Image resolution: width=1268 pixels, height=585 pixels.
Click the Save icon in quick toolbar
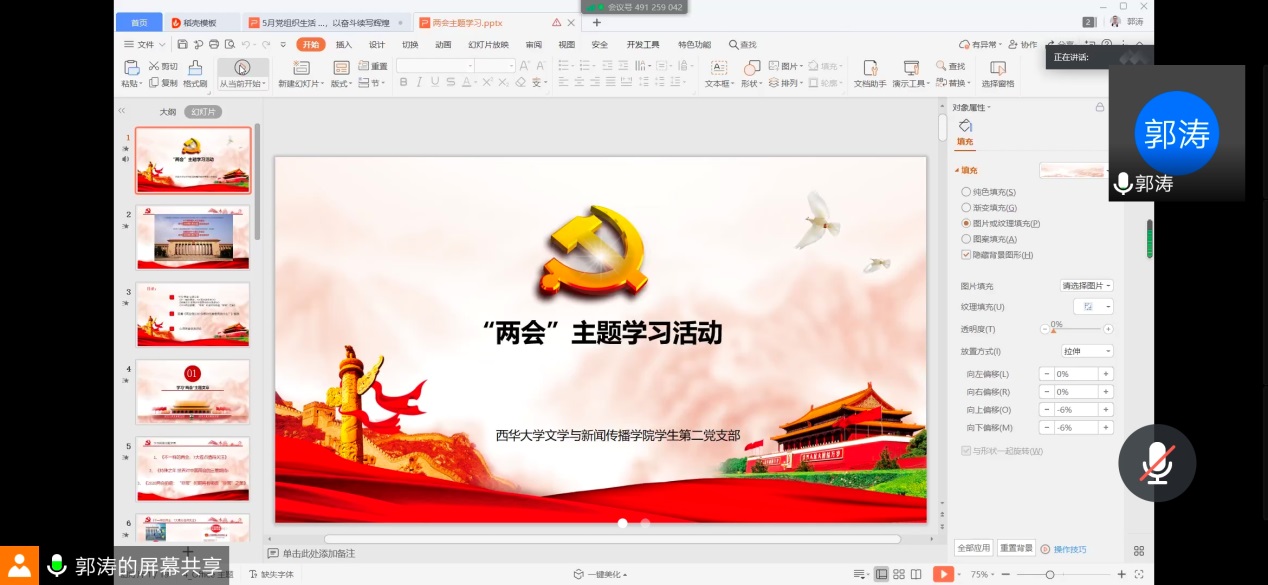point(182,44)
